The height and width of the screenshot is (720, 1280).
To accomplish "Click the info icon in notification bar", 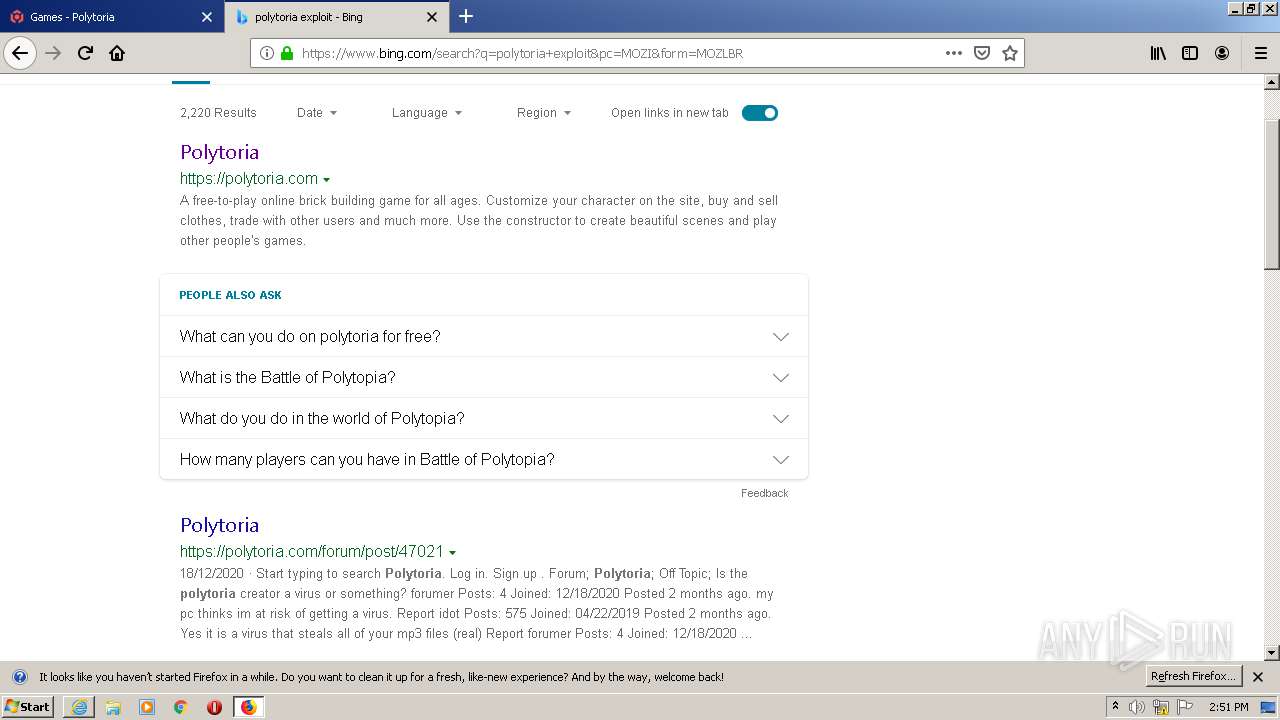I will click(19, 677).
